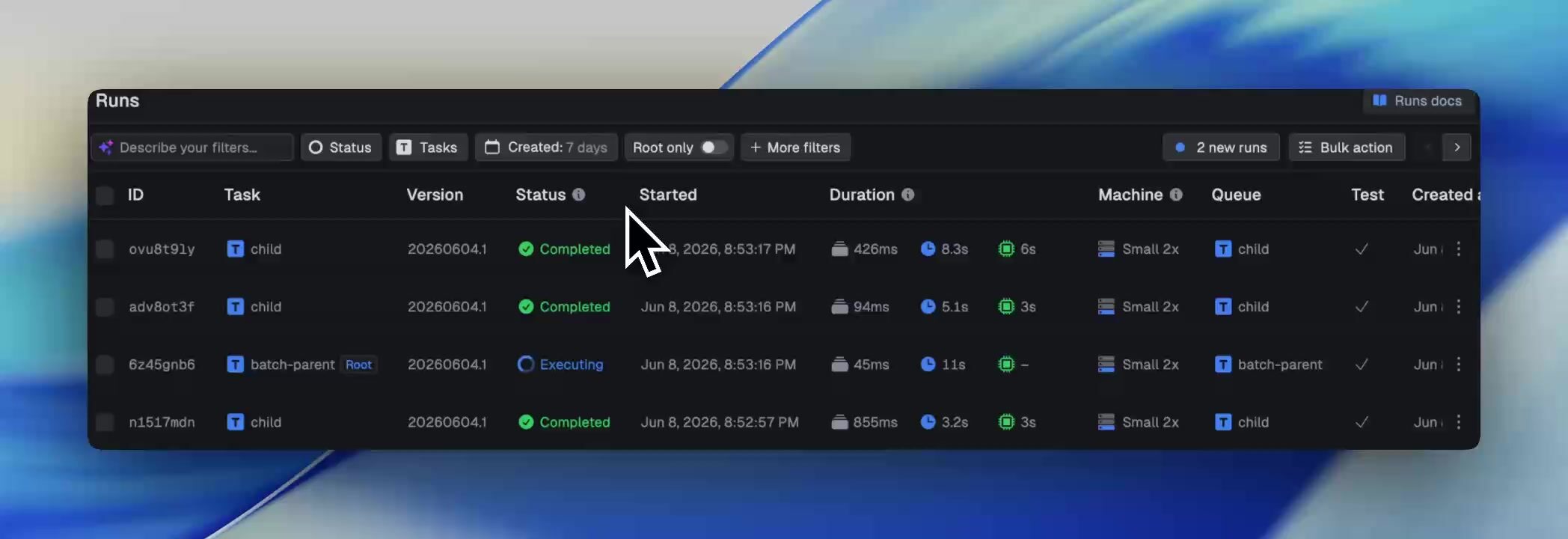Screen dimensions: 1568x539
Task: Click the 94ms duration value
Action: pyautogui.click(x=872, y=307)
